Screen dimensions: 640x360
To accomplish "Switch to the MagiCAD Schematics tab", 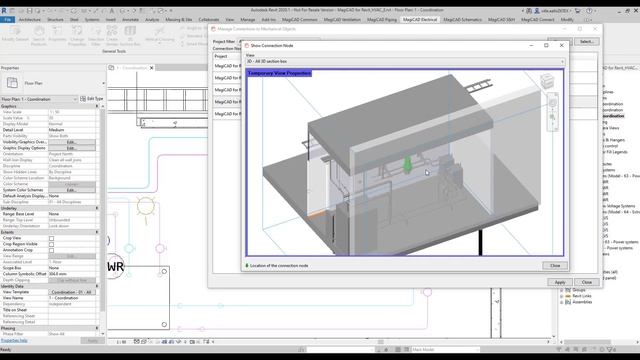I will [462, 20].
